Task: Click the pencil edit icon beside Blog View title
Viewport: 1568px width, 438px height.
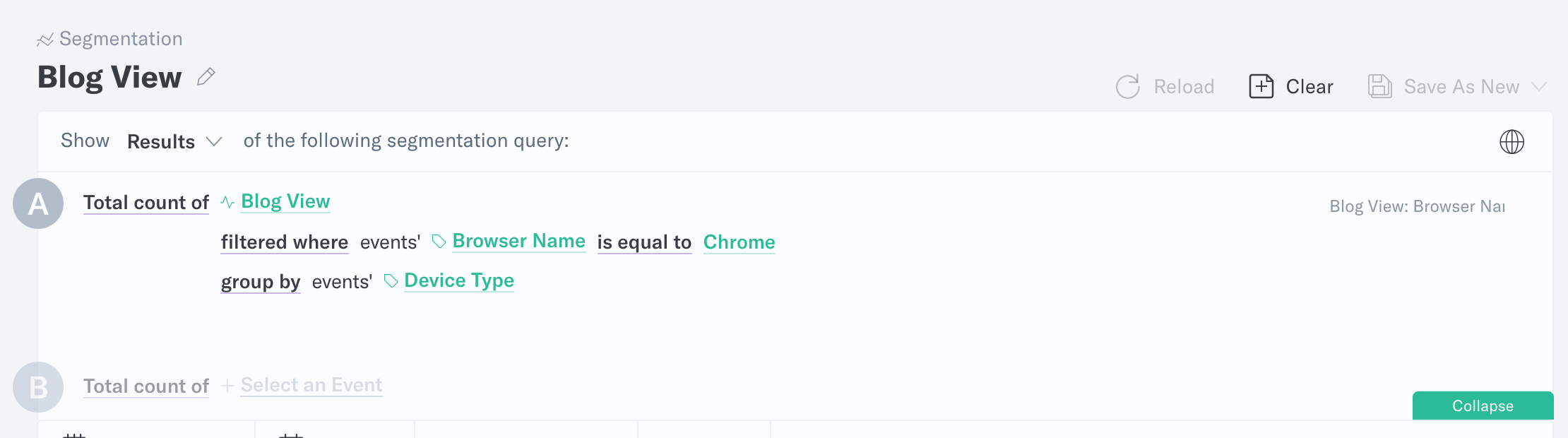Action: click(x=206, y=76)
